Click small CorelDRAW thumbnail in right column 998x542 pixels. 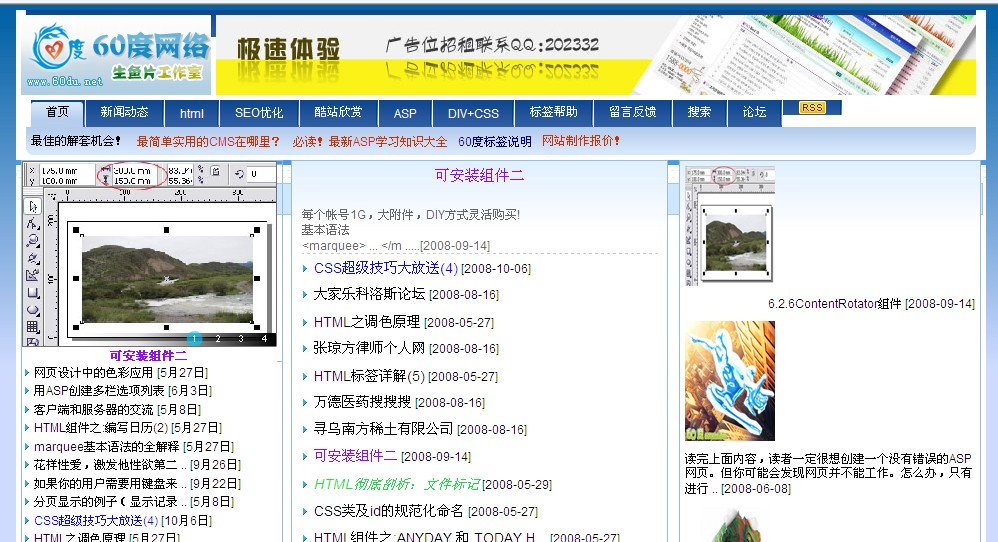point(729,225)
